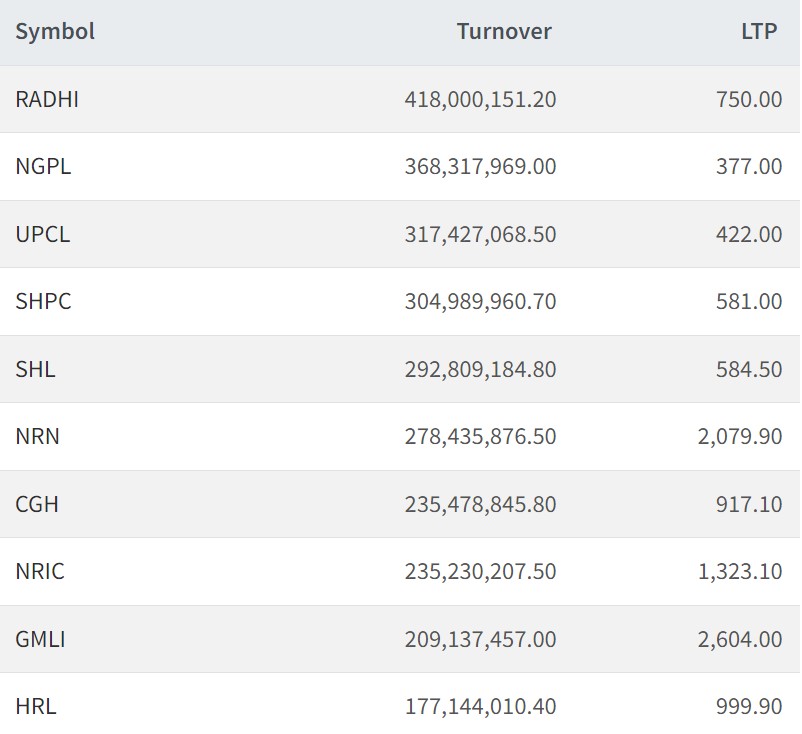This screenshot has width=802, height=734.
Task: Select the NGPL symbol
Action: 43,167
